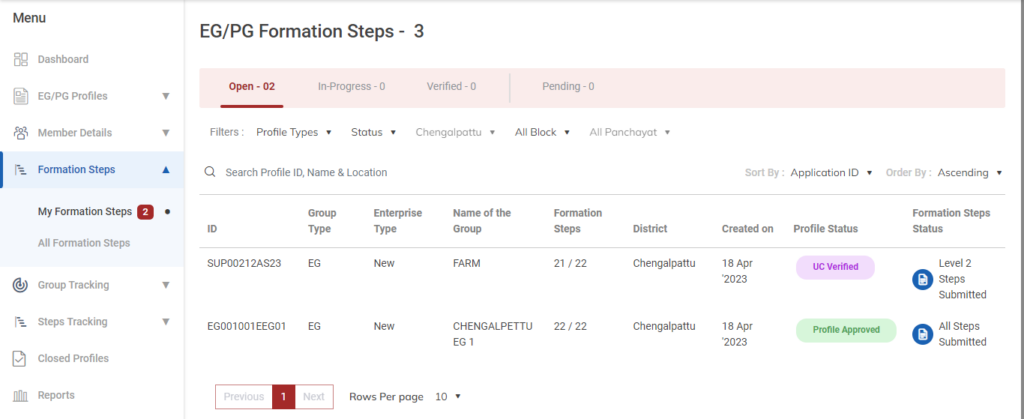Click the Reports bar chart icon
This screenshot has width=1024, height=419.
click(x=20, y=395)
